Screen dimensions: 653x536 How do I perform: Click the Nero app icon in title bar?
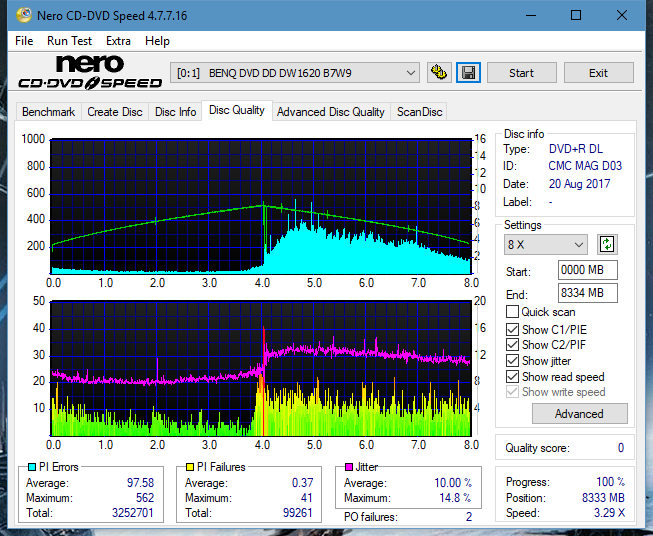(24, 15)
